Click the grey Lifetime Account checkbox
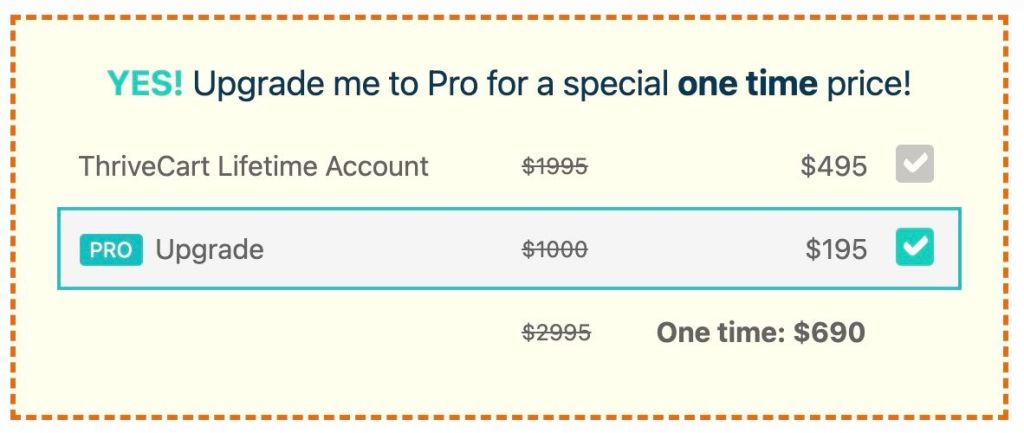Viewport: 1024px width, 433px height. [x=914, y=164]
